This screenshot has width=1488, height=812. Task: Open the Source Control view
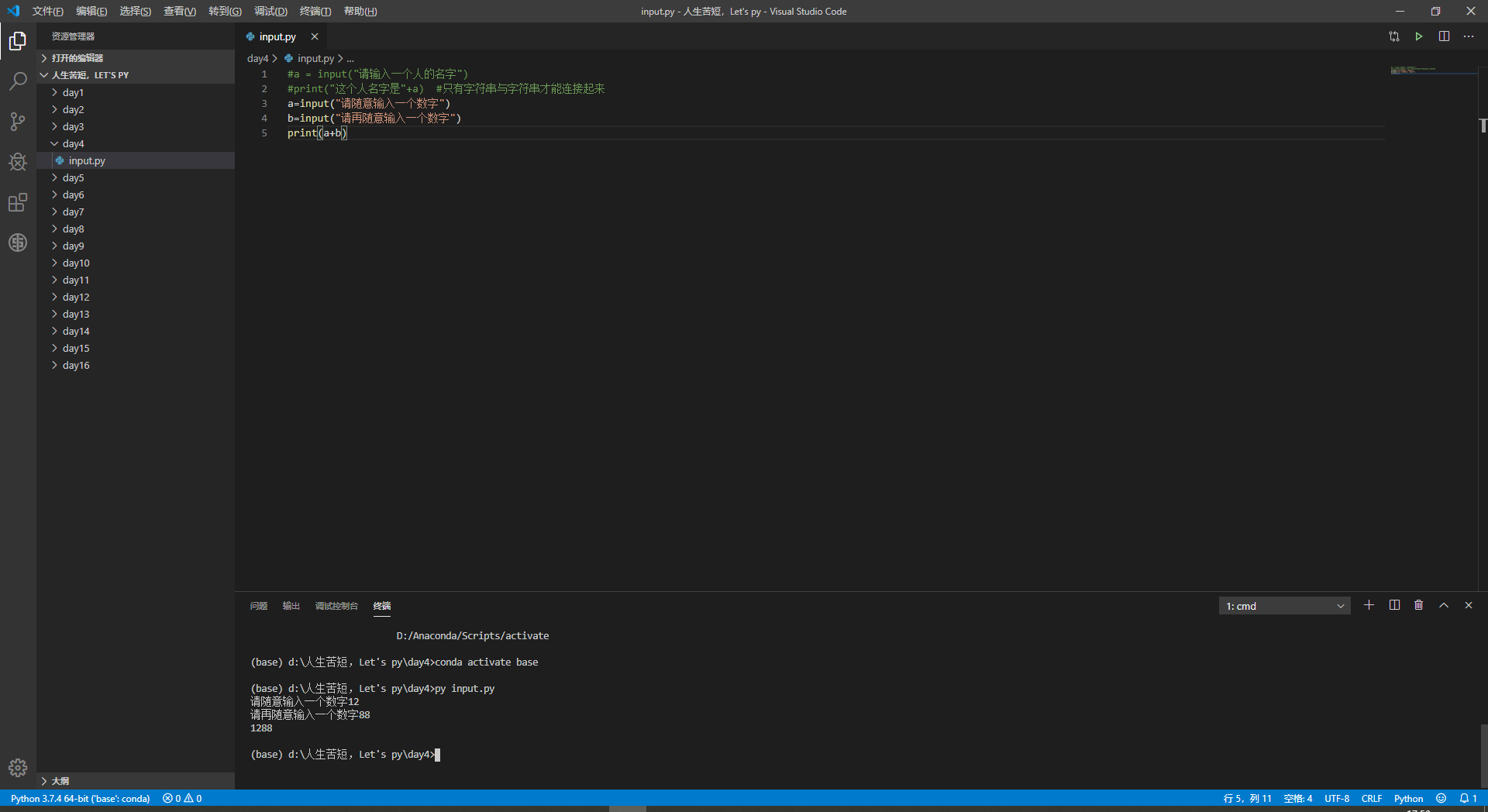[x=18, y=121]
